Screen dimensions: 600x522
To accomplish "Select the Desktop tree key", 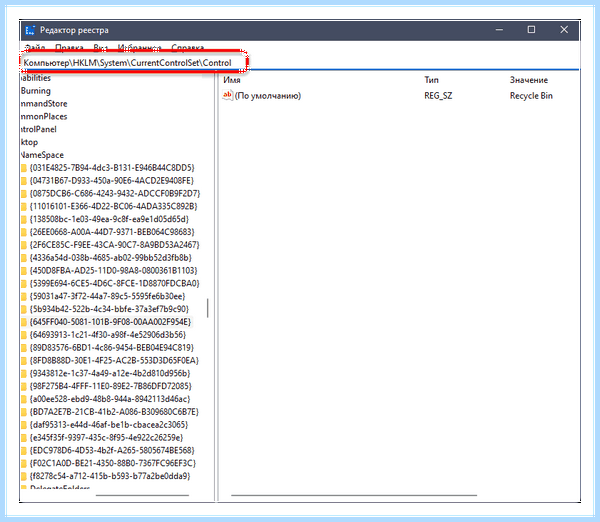I will tap(29, 142).
